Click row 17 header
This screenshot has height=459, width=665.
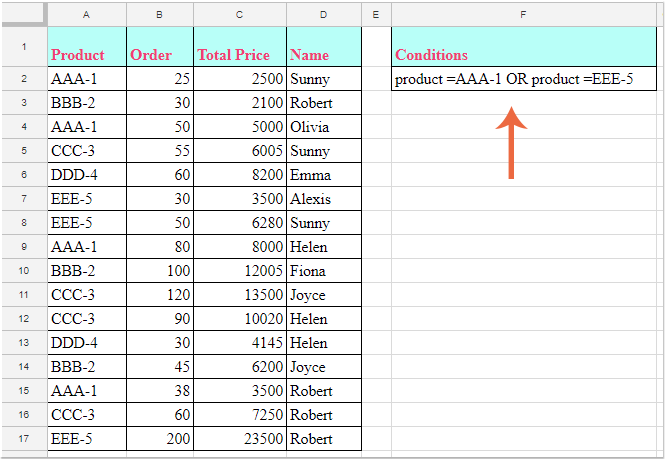pos(23,439)
